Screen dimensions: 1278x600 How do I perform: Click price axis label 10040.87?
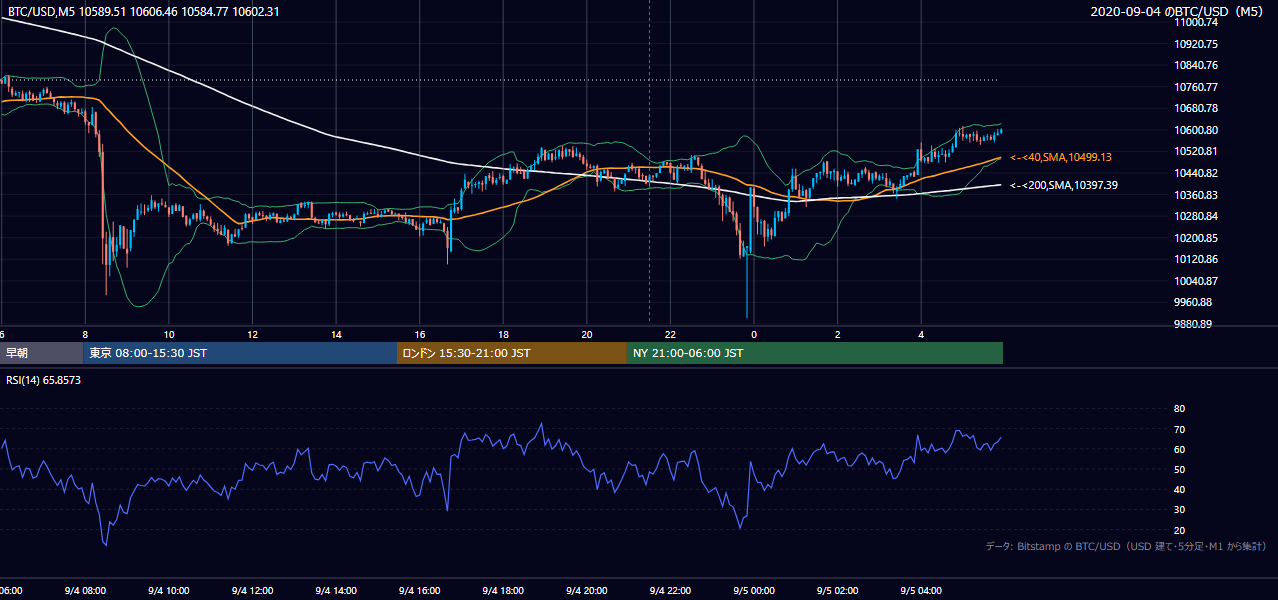[x=1196, y=281]
